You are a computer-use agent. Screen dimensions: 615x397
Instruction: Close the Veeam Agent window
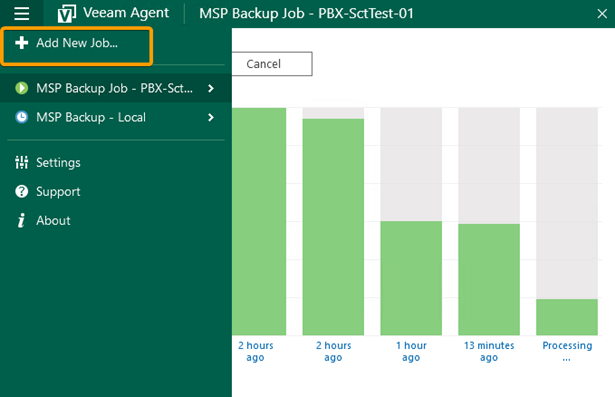point(602,14)
